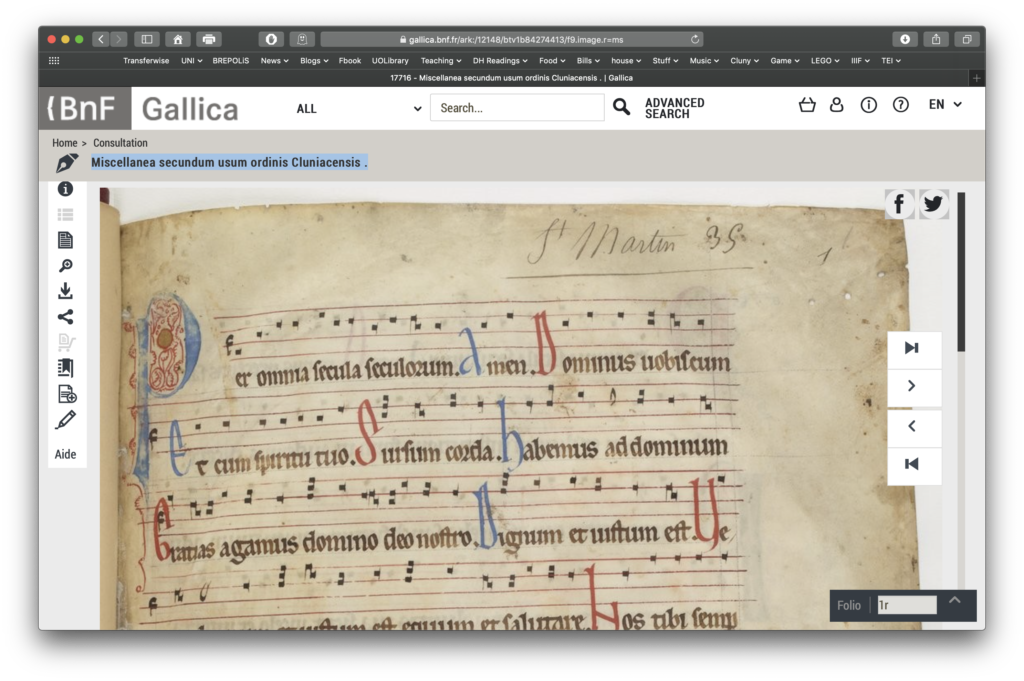Open the user account icon in the header
Viewport: 1024px width, 681px height.
836,104
